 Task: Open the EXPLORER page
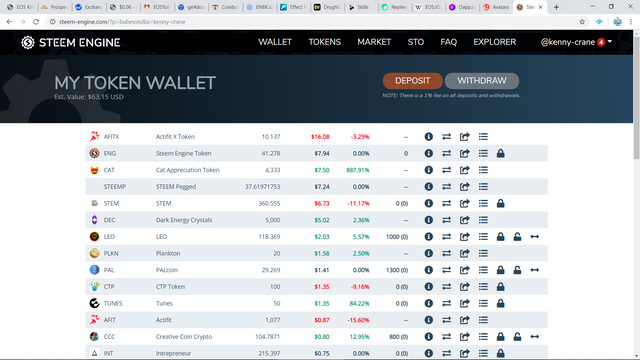pyautogui.click(x=495, y=42)
